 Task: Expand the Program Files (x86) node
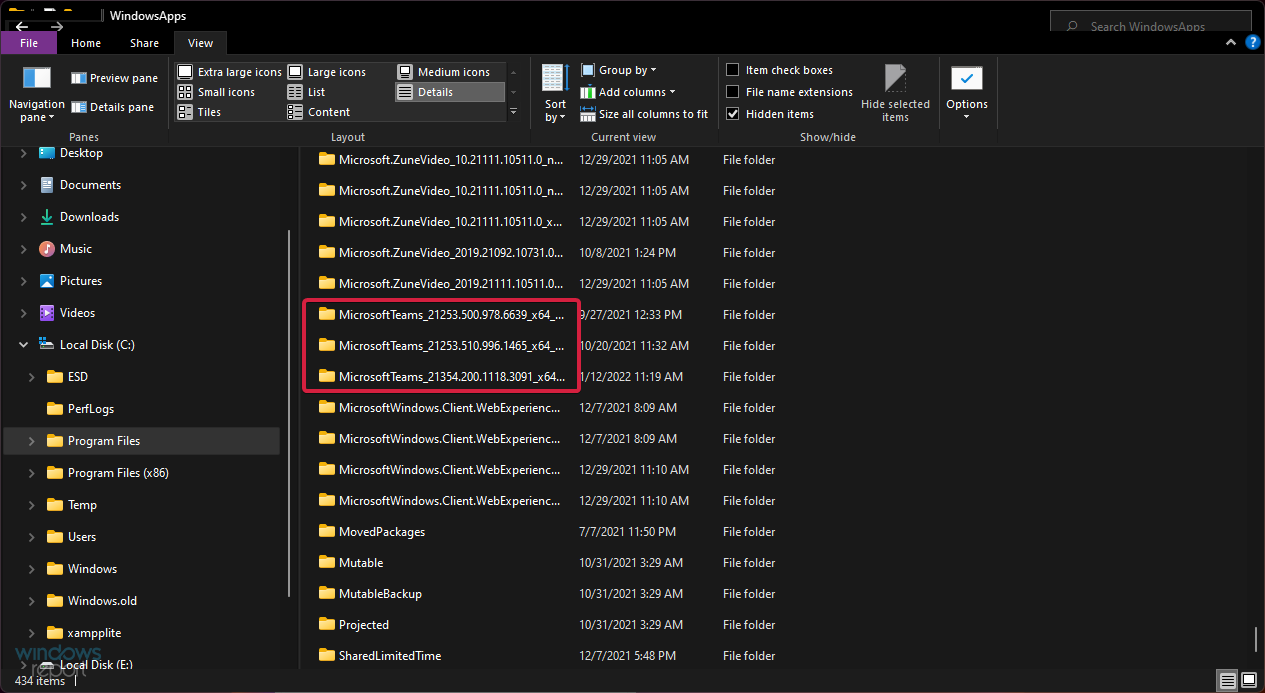pos(32,473)
